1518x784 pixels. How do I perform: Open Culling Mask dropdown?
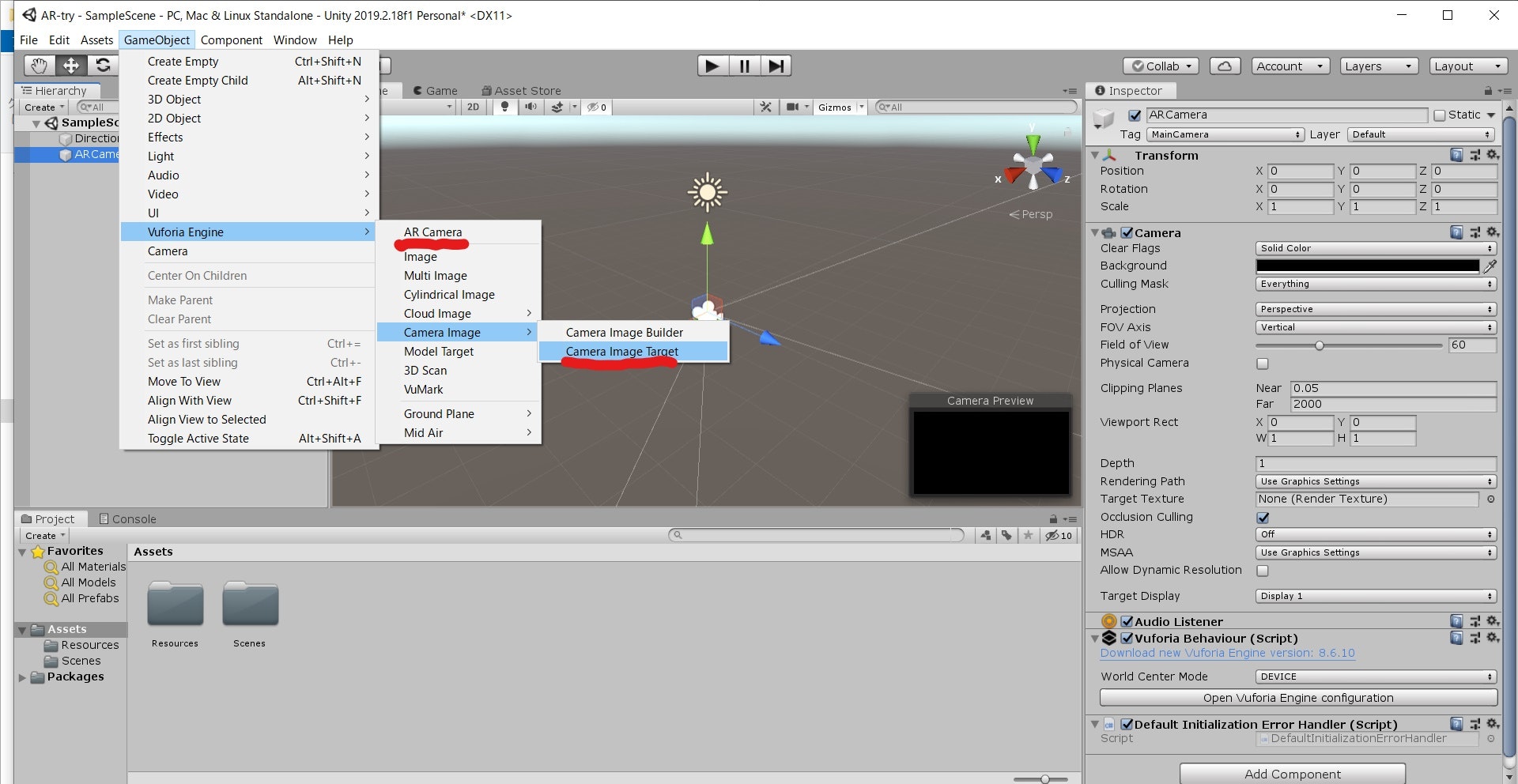1376,284
